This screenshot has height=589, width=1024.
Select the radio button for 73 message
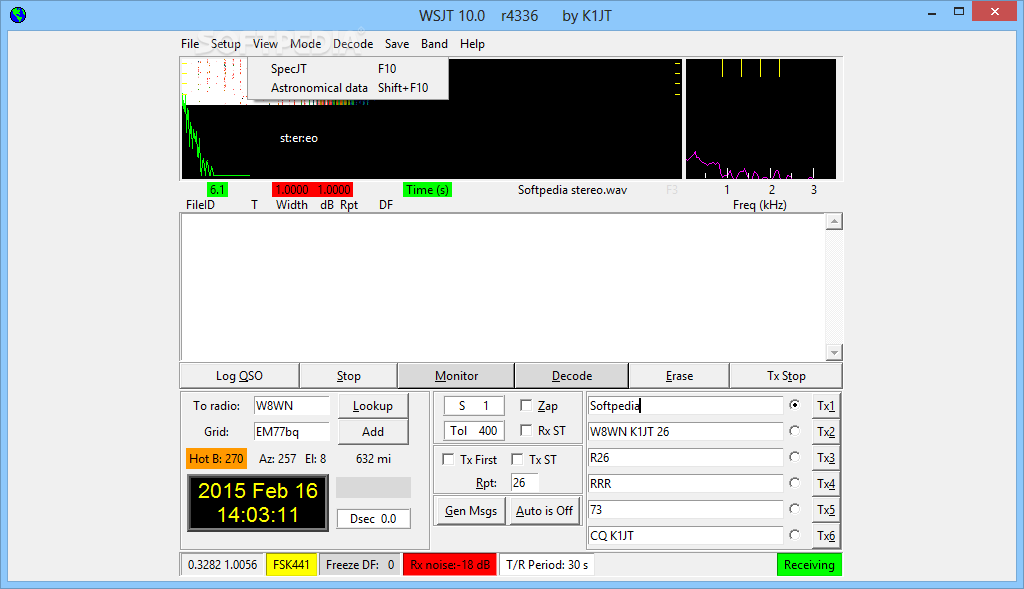794,509
